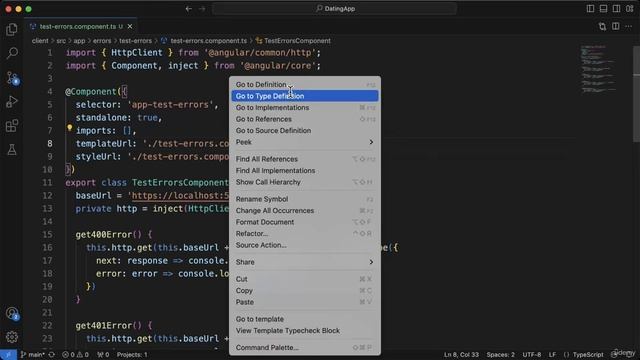This screenshot has height=360, width=640.
Task: Choose Rename Symbol
Action: tap(305, 199)
